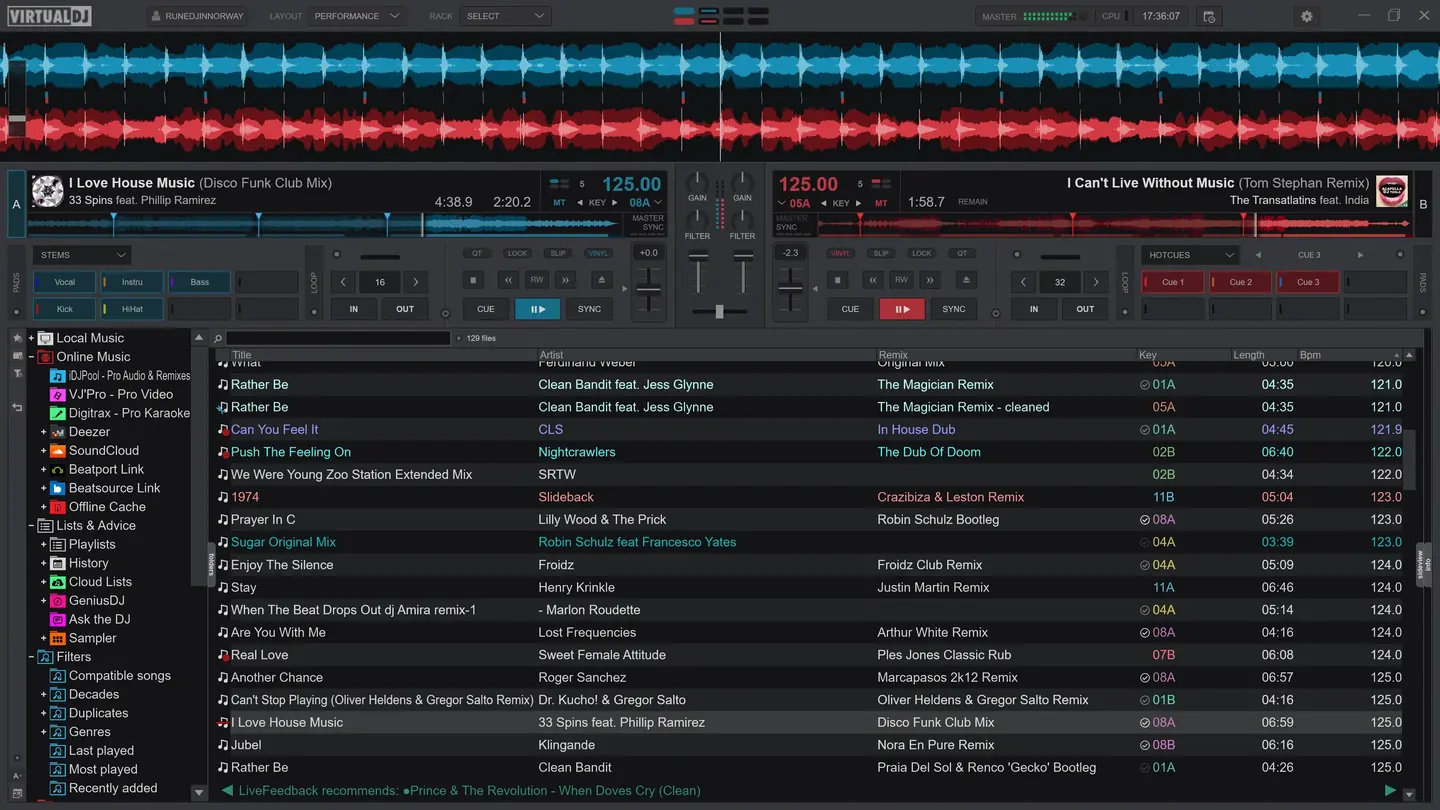
Task: Toggle the Vocal stem pad
Action: (x=65, y=282)
